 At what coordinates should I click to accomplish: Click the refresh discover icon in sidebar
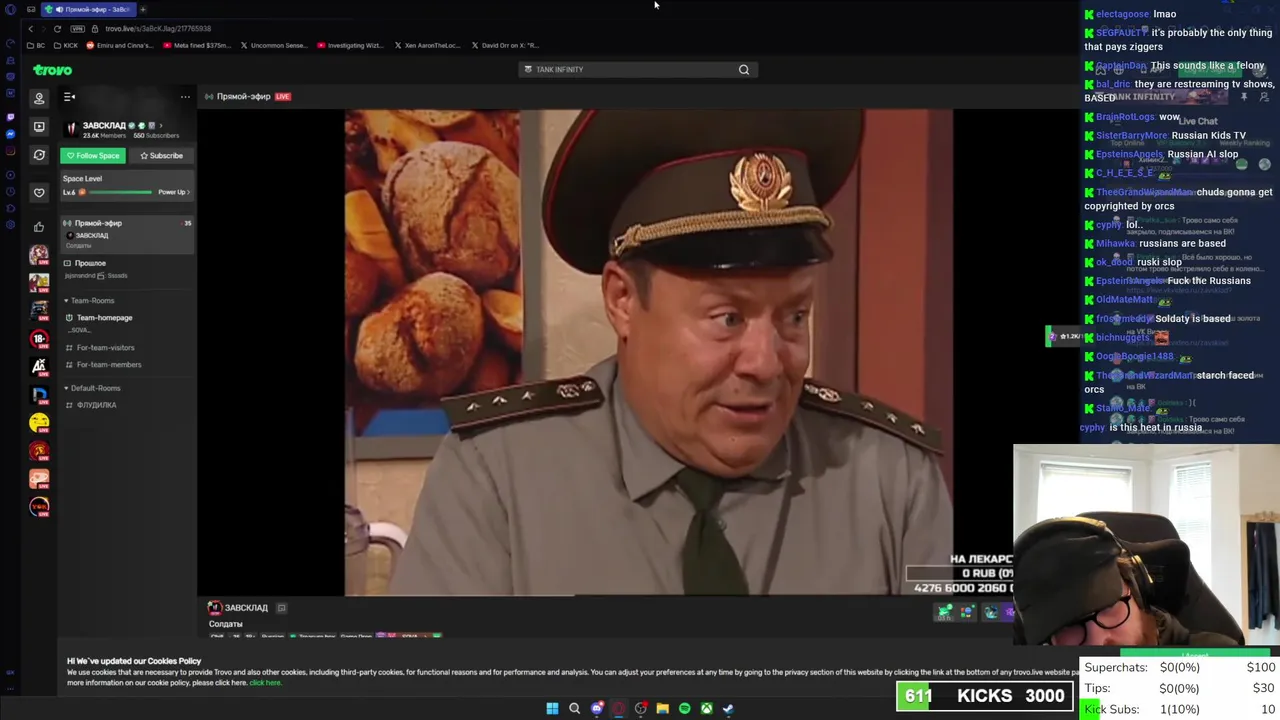(39, 155)
